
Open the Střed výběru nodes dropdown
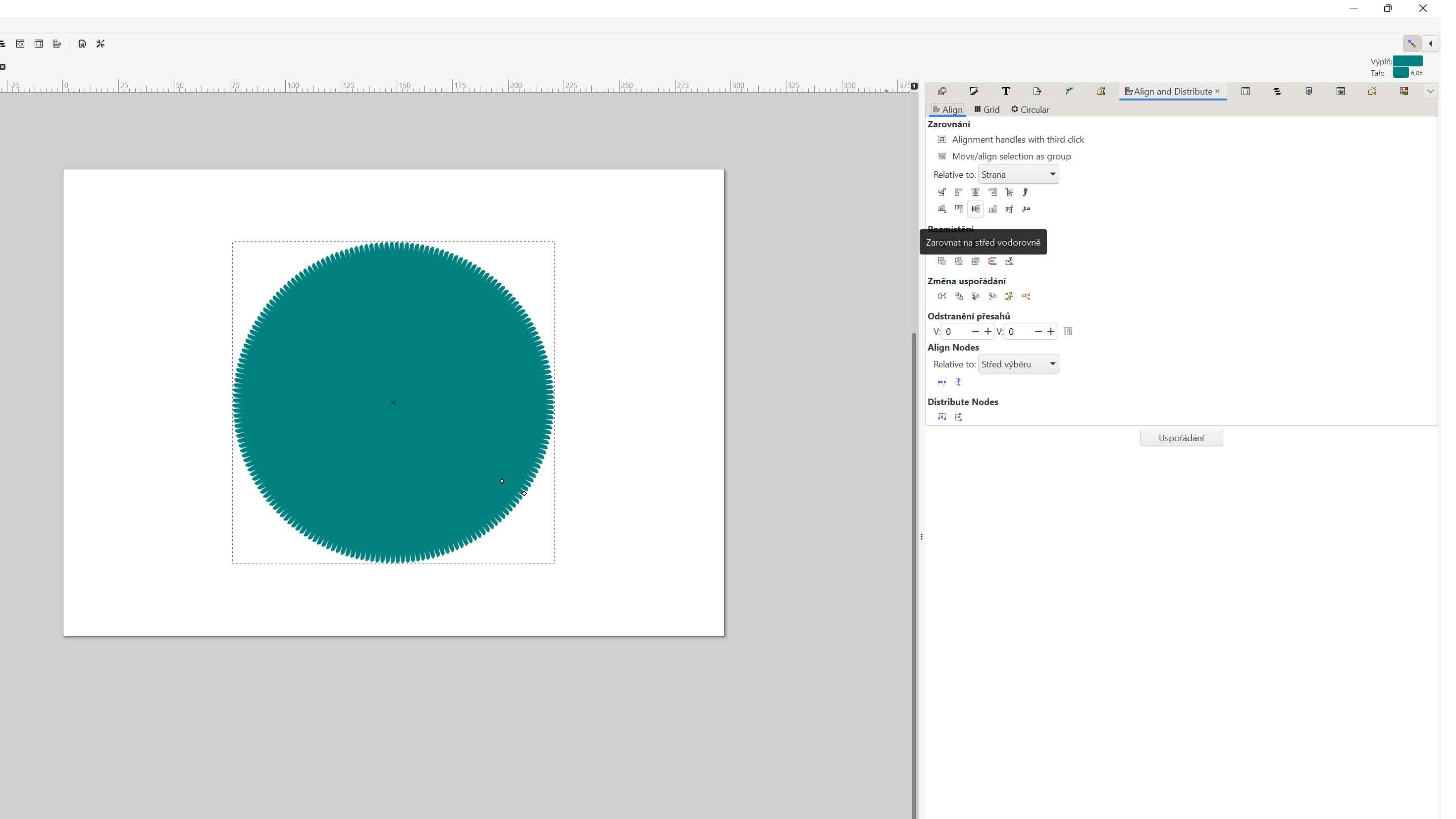(x=1018, y=364)
